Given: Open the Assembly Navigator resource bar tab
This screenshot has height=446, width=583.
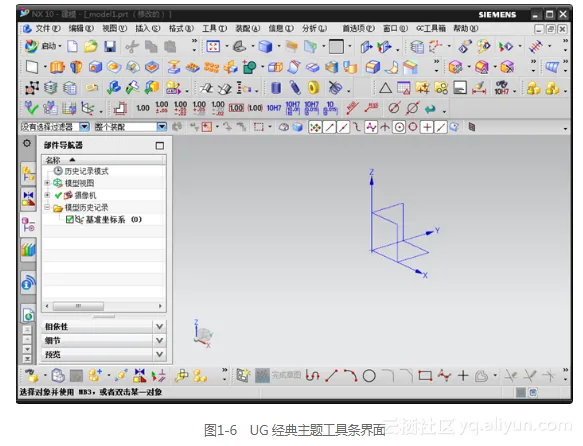Looking at the screenshot, I should click(x=28, y=174).
